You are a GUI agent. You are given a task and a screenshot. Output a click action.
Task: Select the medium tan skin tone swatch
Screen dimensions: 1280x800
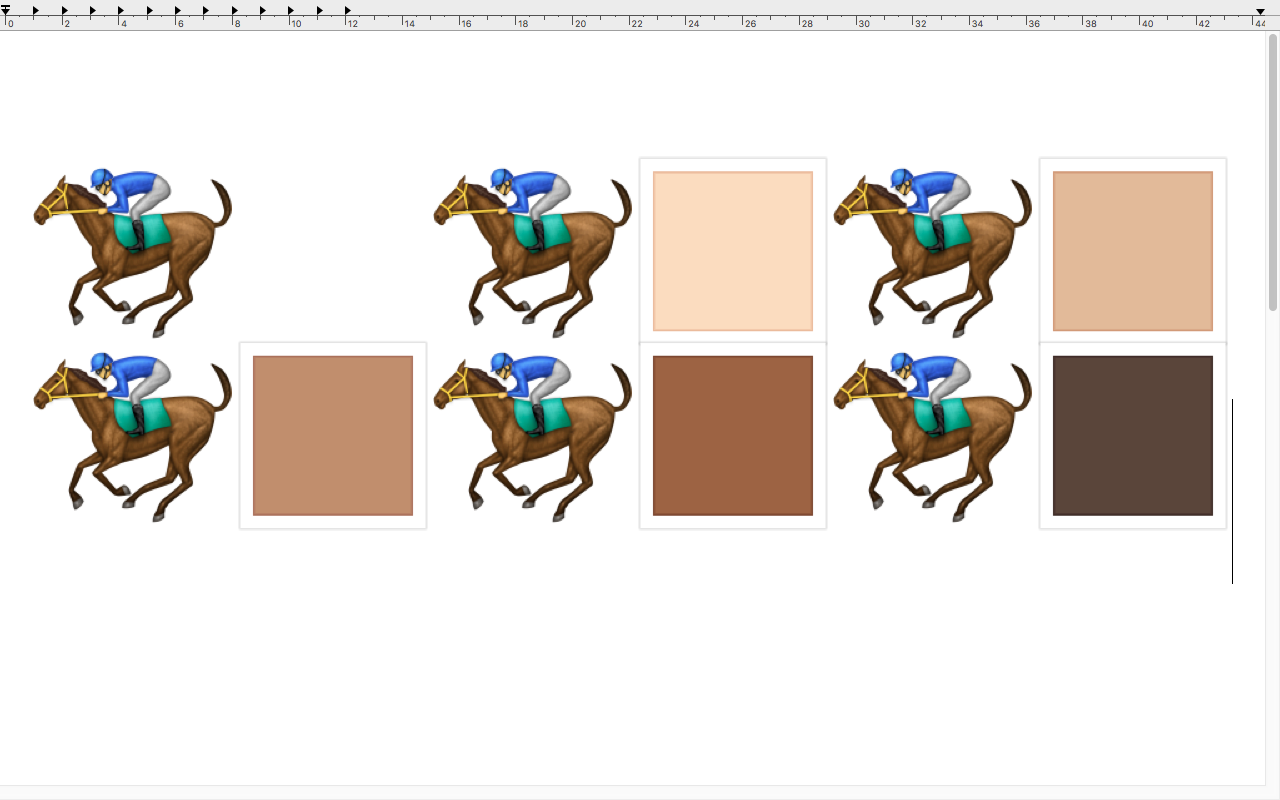point(333,436)
